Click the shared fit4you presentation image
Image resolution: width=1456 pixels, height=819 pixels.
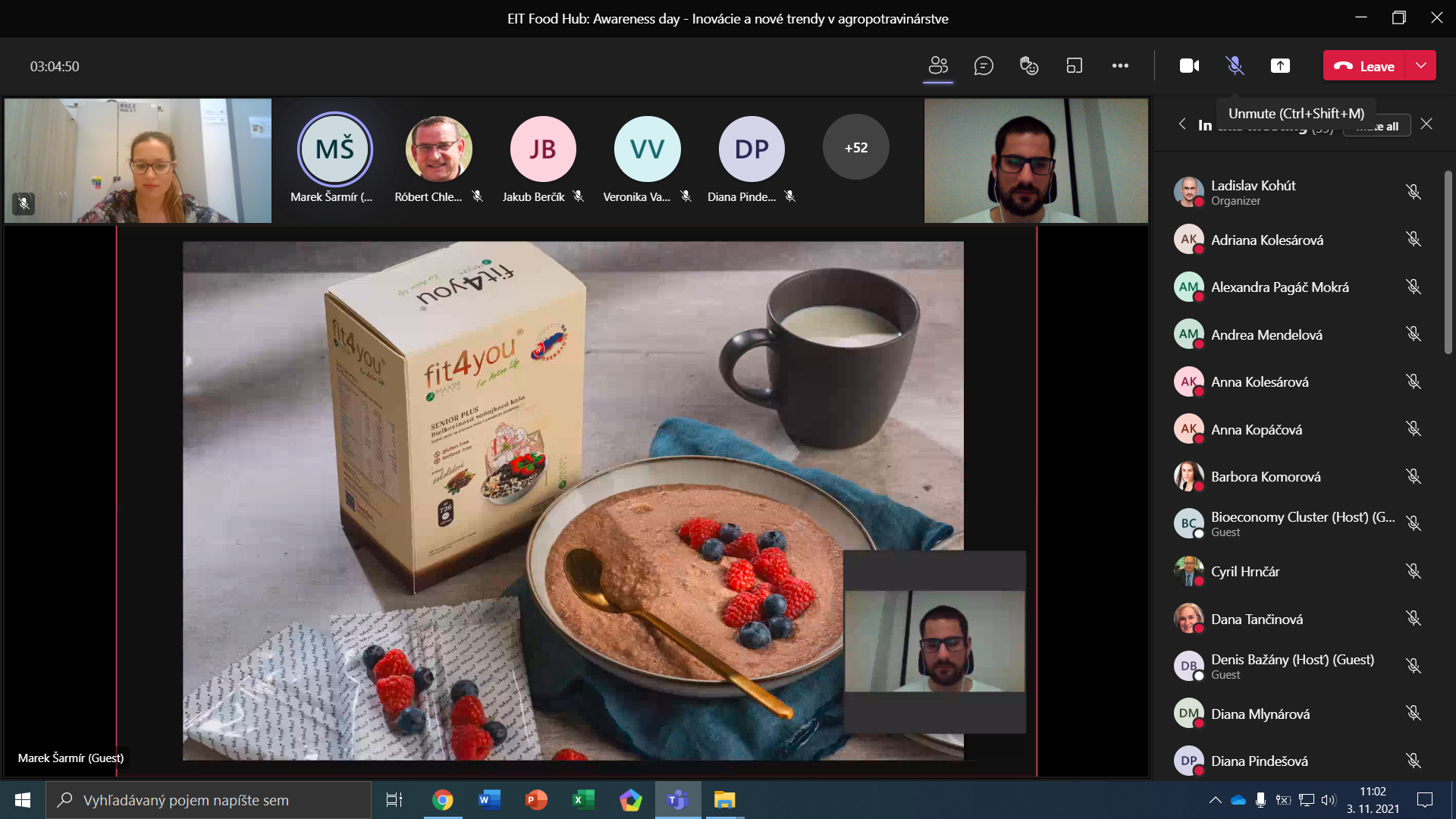573,500
